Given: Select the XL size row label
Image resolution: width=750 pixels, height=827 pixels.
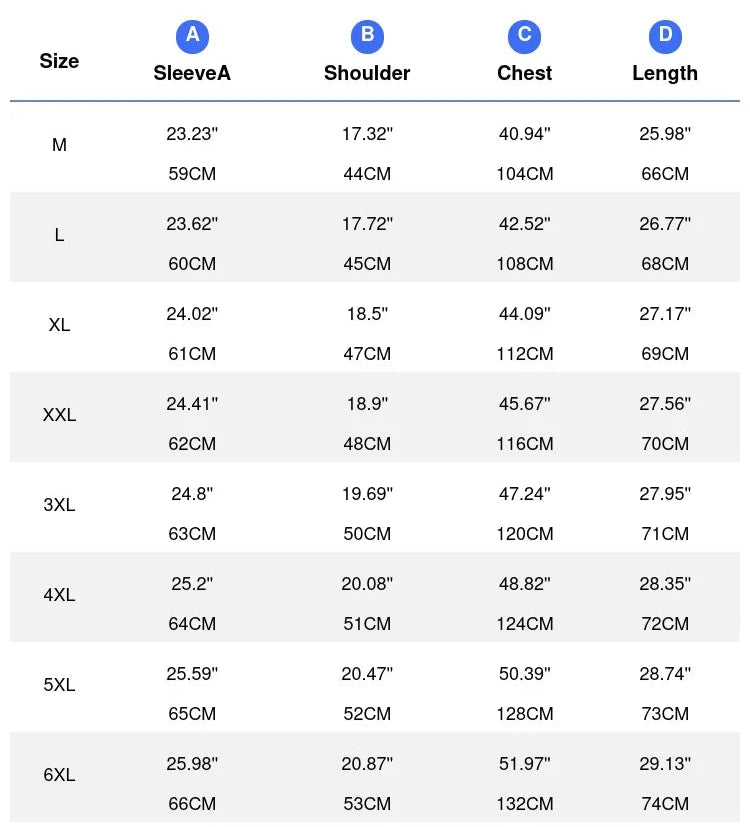Looking at the screenshot, I should tap(59, 325).
